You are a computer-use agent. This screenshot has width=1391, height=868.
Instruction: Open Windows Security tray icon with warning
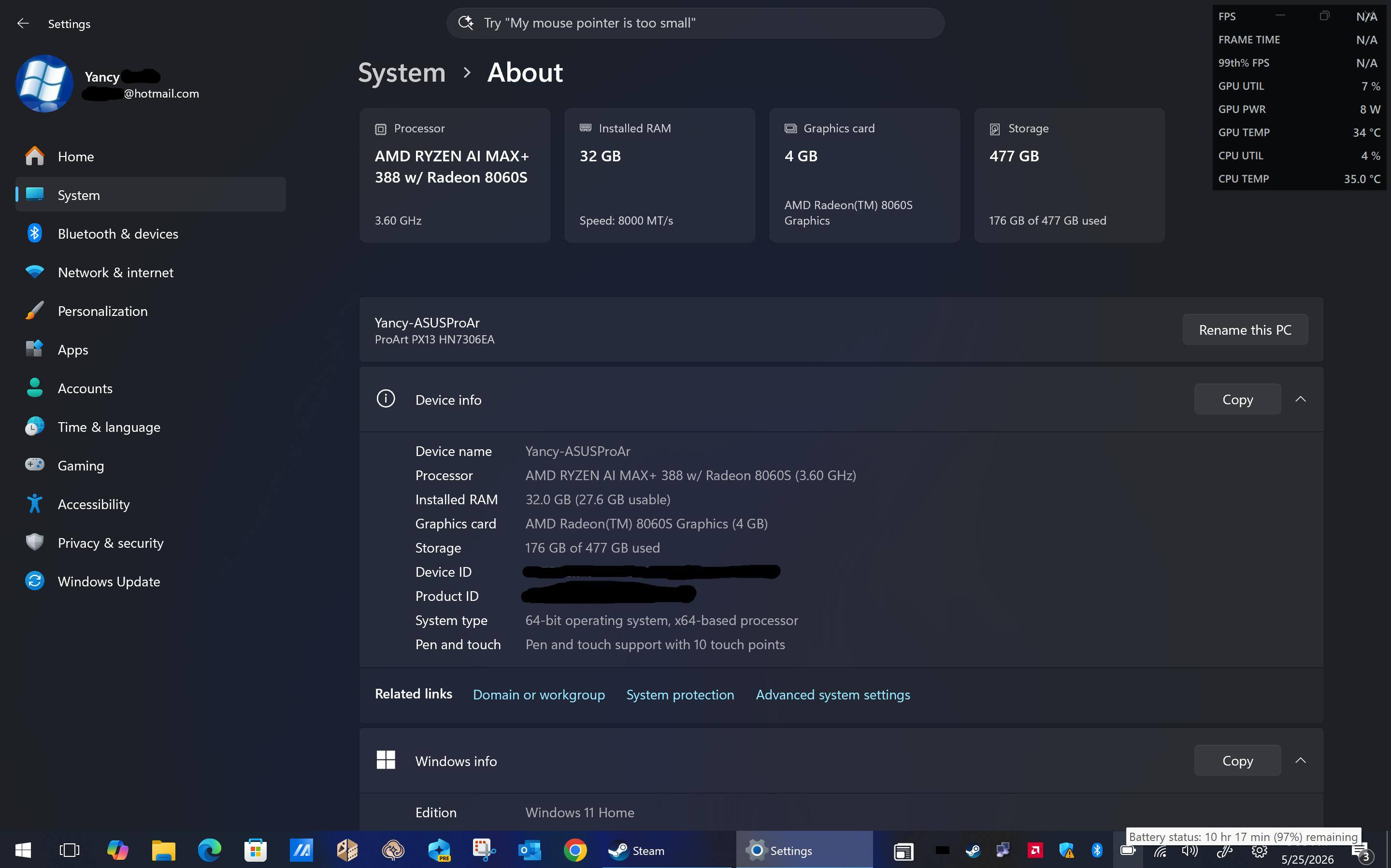[1066, 850]
